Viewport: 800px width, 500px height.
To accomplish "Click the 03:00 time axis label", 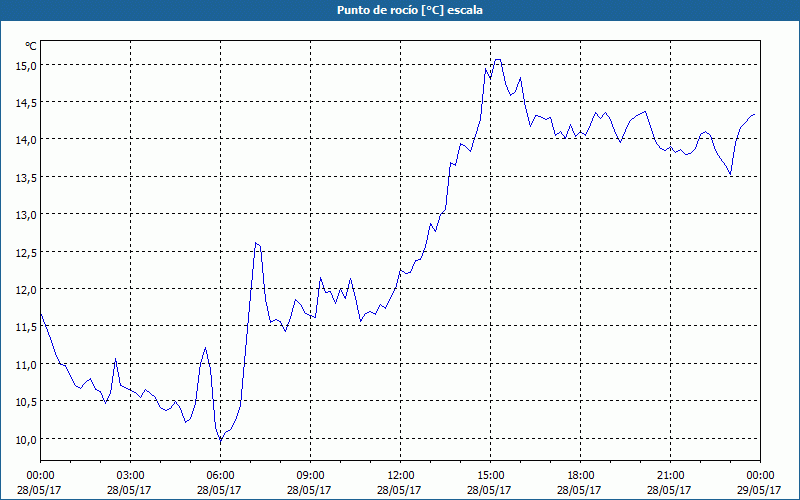I will (x=131, y=476).
